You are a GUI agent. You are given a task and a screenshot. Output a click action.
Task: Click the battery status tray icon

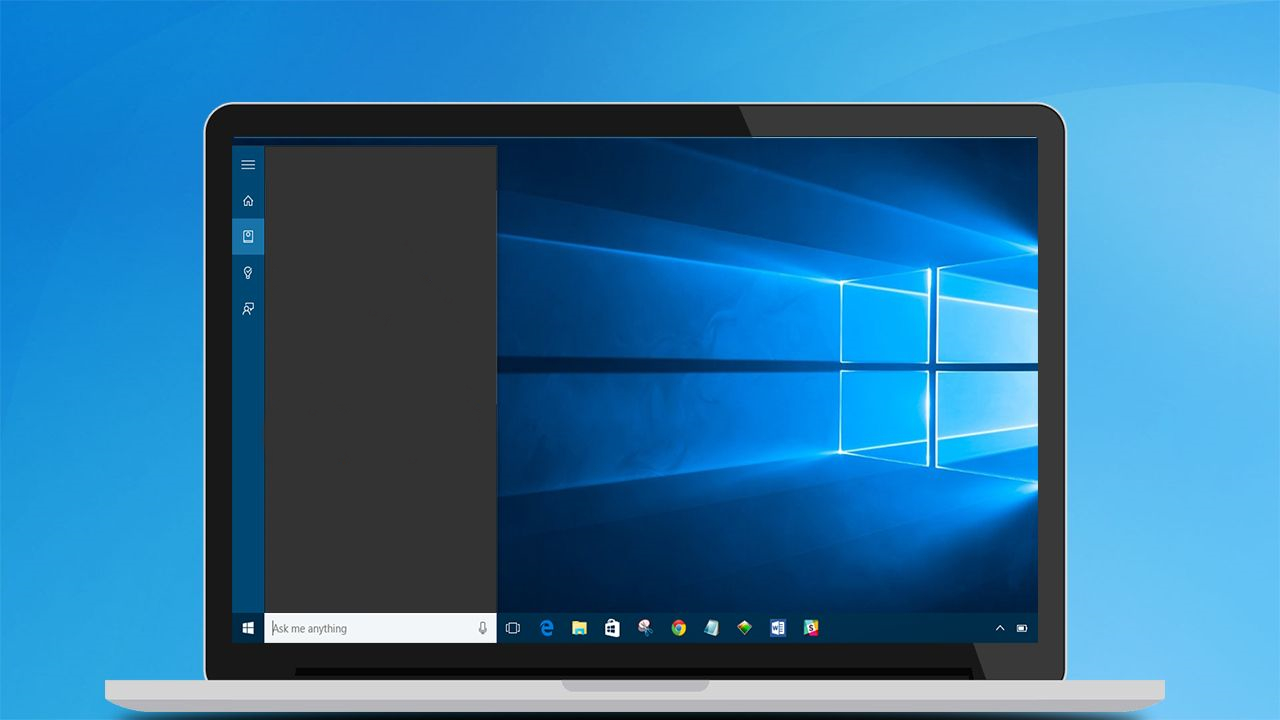click(x=1022, y=628)
